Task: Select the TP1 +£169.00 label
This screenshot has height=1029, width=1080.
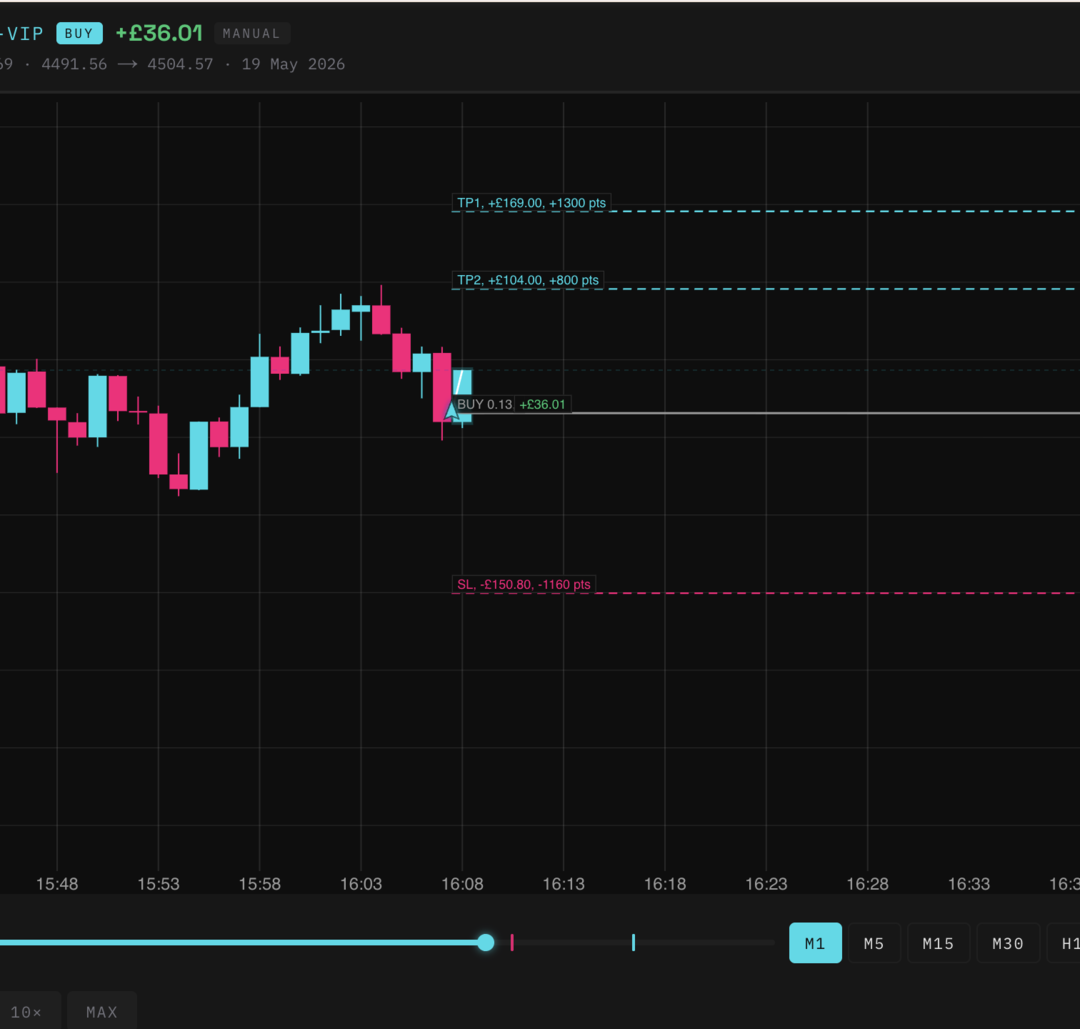Action: pos(531,203)
